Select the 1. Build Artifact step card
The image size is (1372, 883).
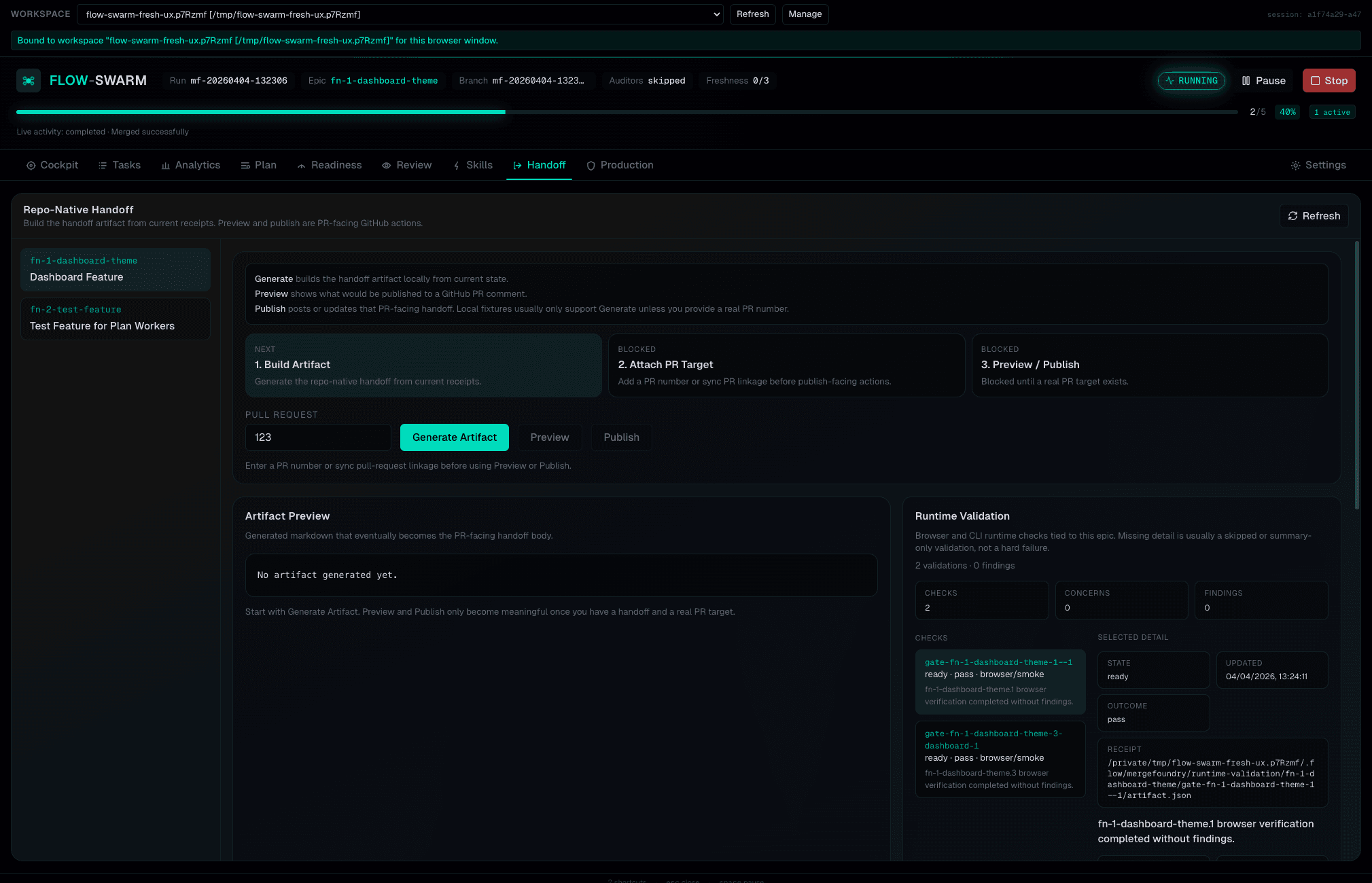click(423, 365)
